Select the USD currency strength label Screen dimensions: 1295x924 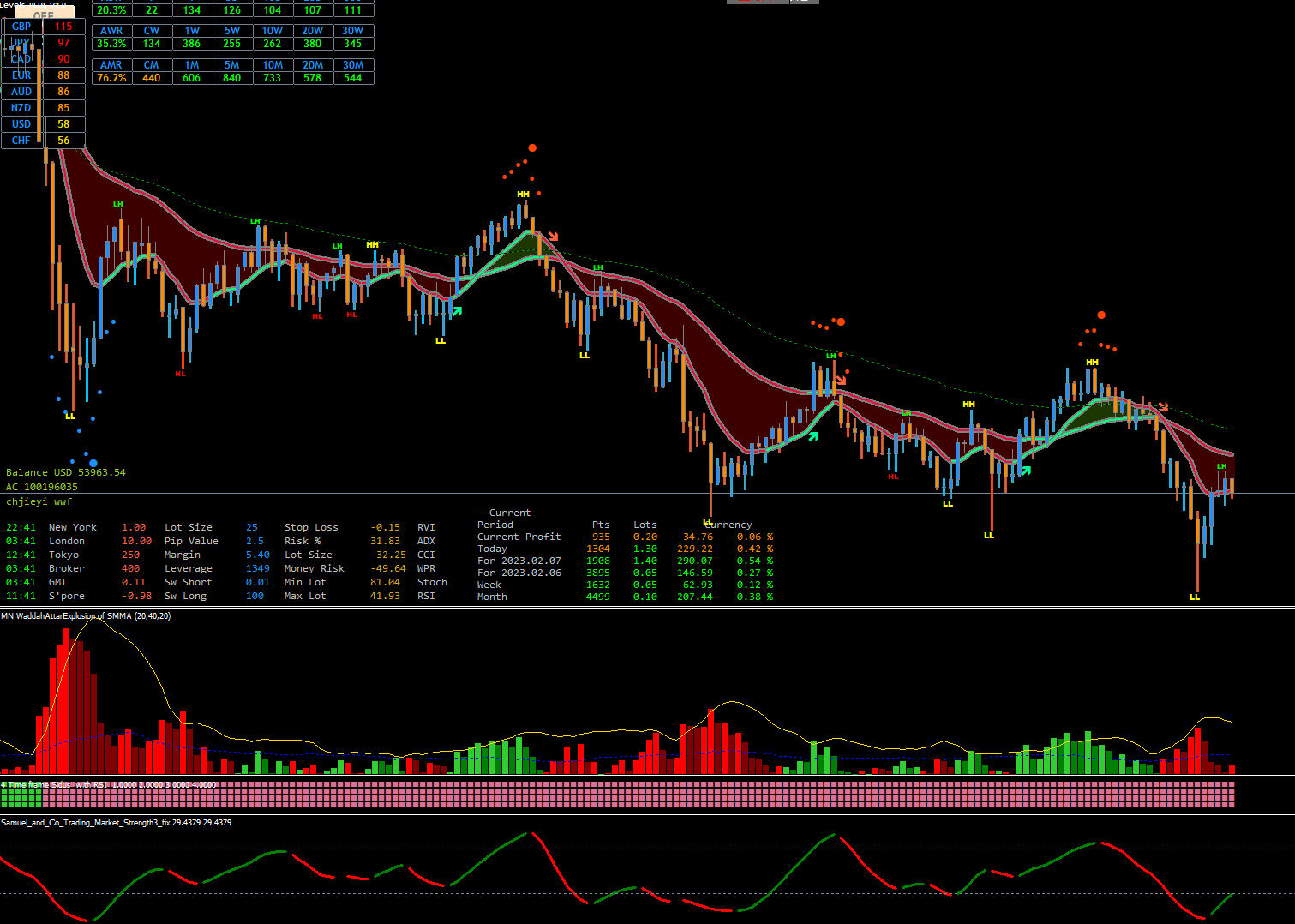[x=21, y=124]
